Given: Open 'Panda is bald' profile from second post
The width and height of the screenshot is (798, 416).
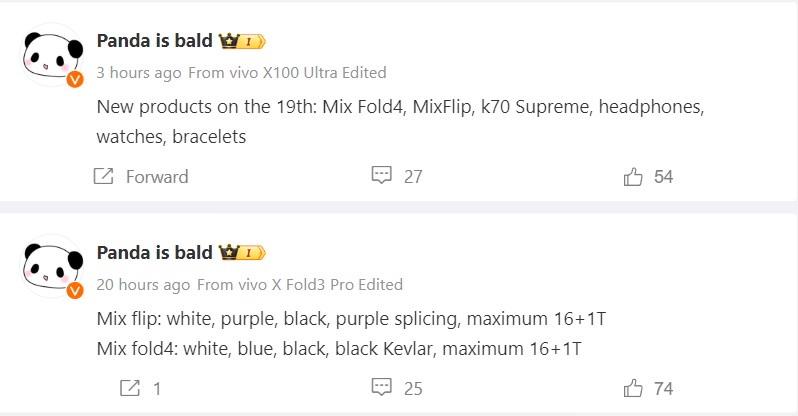Looking at the screenshot, I should click(x=154, y=253).
